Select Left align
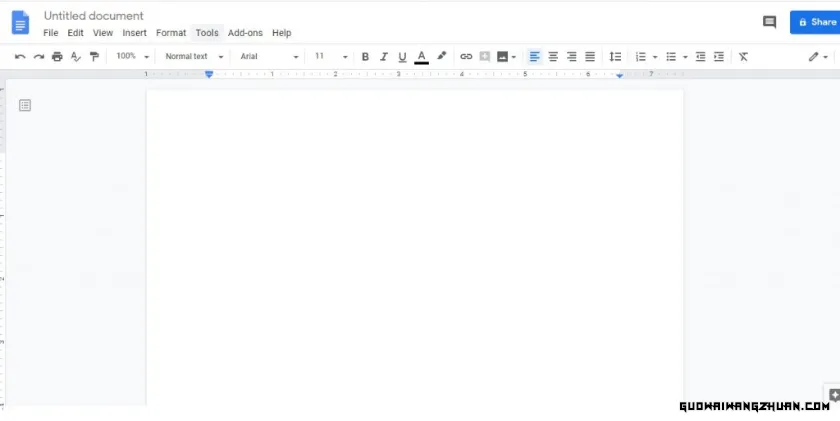The width and height of the screenshot is (840, 421). coord(534,57)
